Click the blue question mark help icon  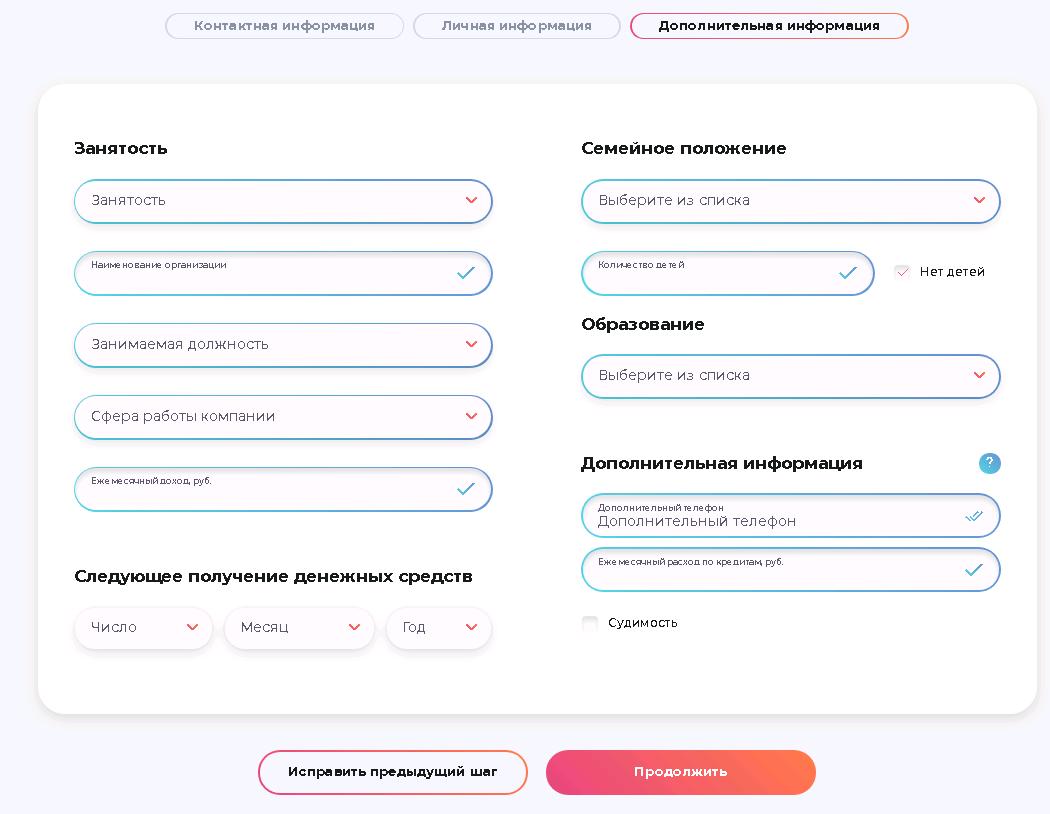point(989,463)
